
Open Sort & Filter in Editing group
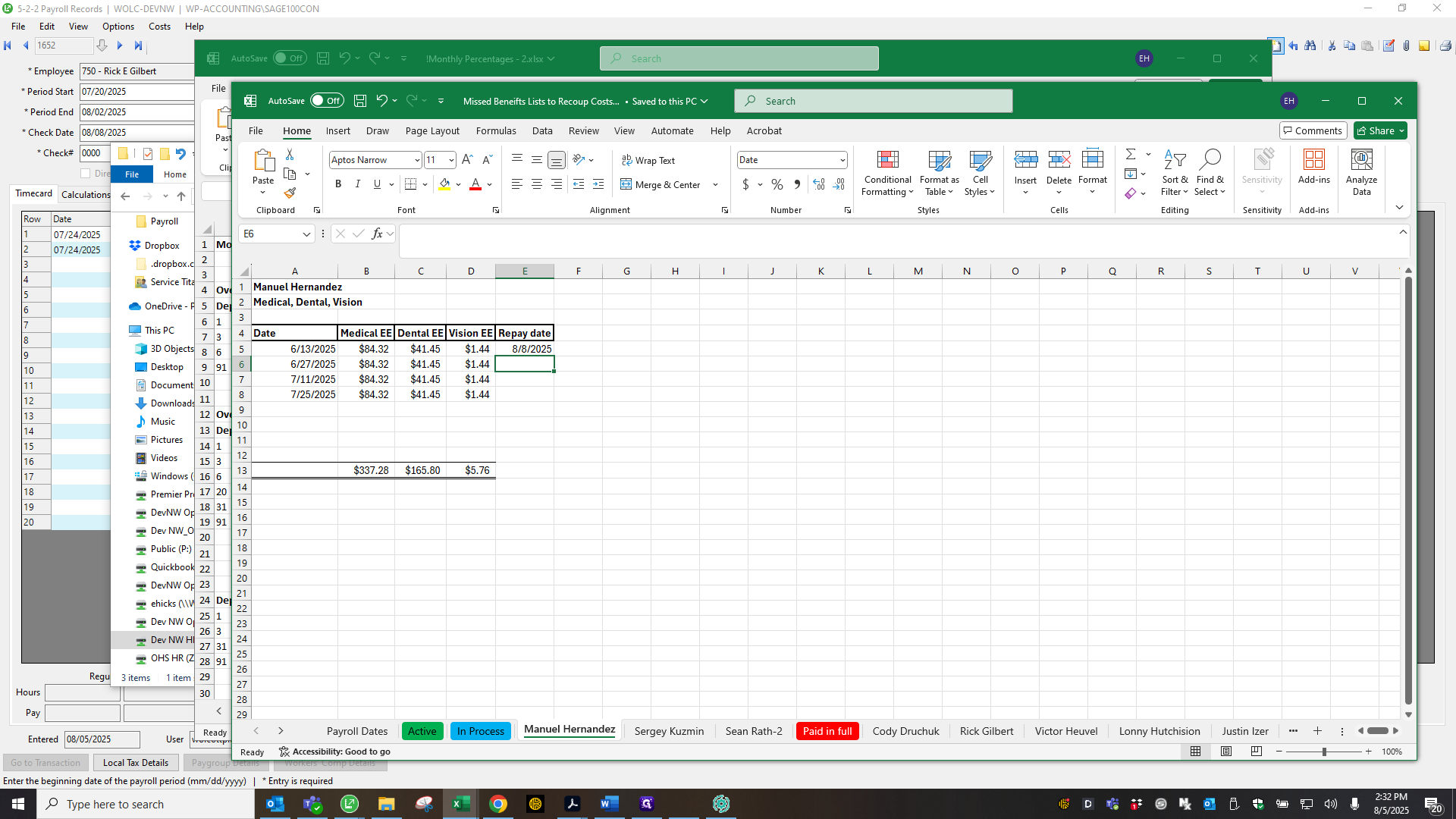pos(1175,173)
